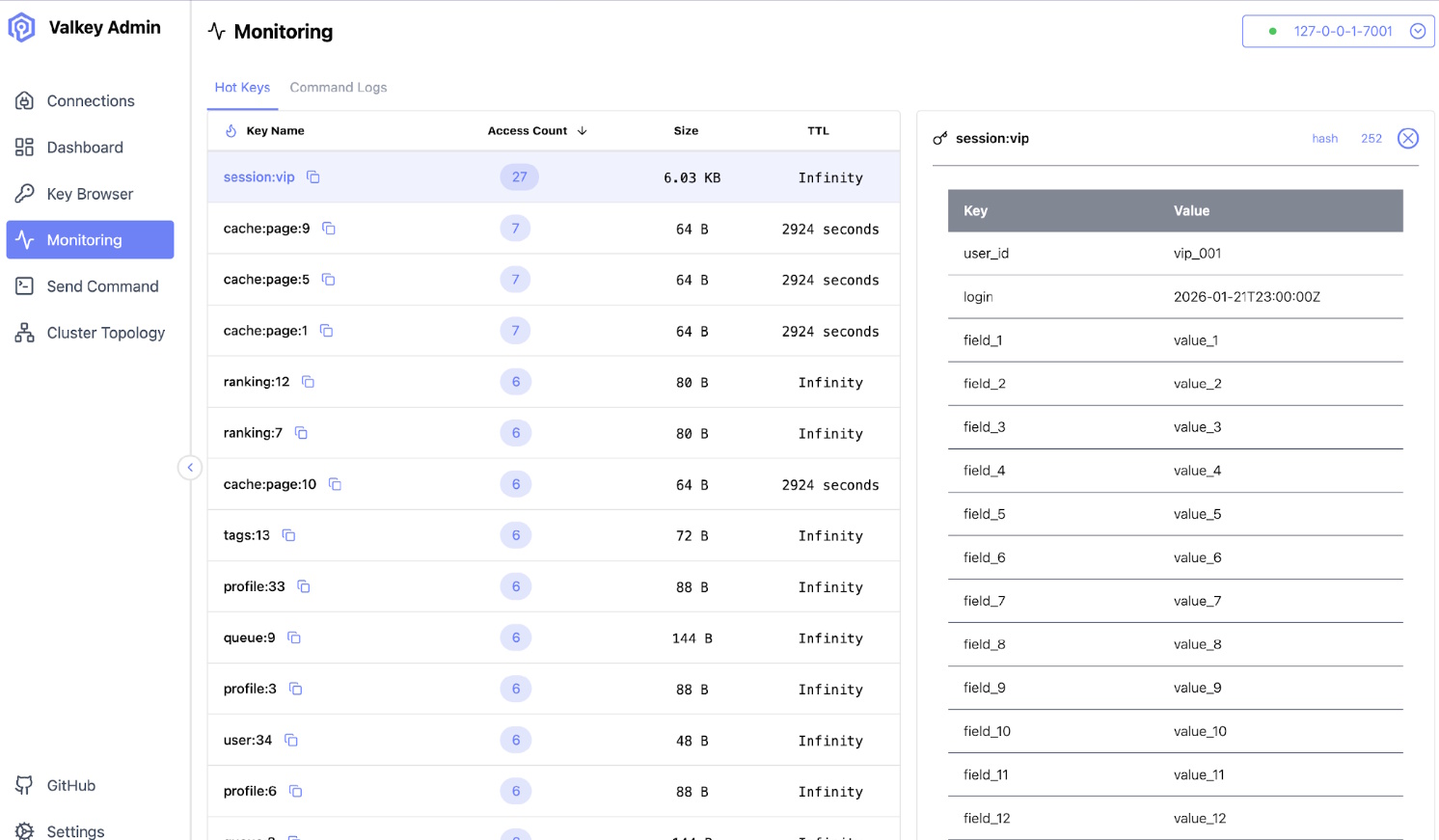The height and width of the screenshot is (840, 1439).
Task: Open the ranking:12 key details
Action: (x=257, y=381)
